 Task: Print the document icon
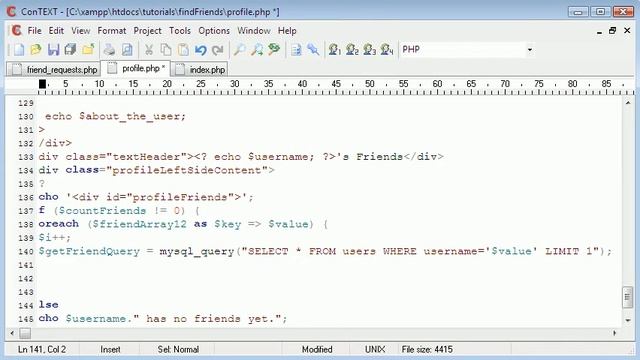(x=109, y=50)
